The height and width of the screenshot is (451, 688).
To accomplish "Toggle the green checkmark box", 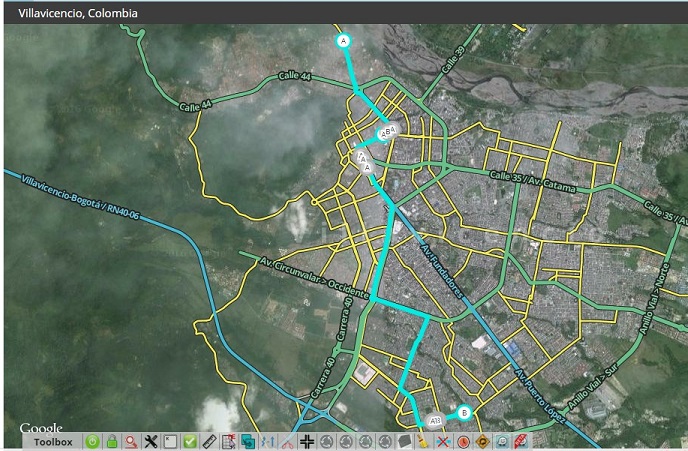I will click(190, 441).
